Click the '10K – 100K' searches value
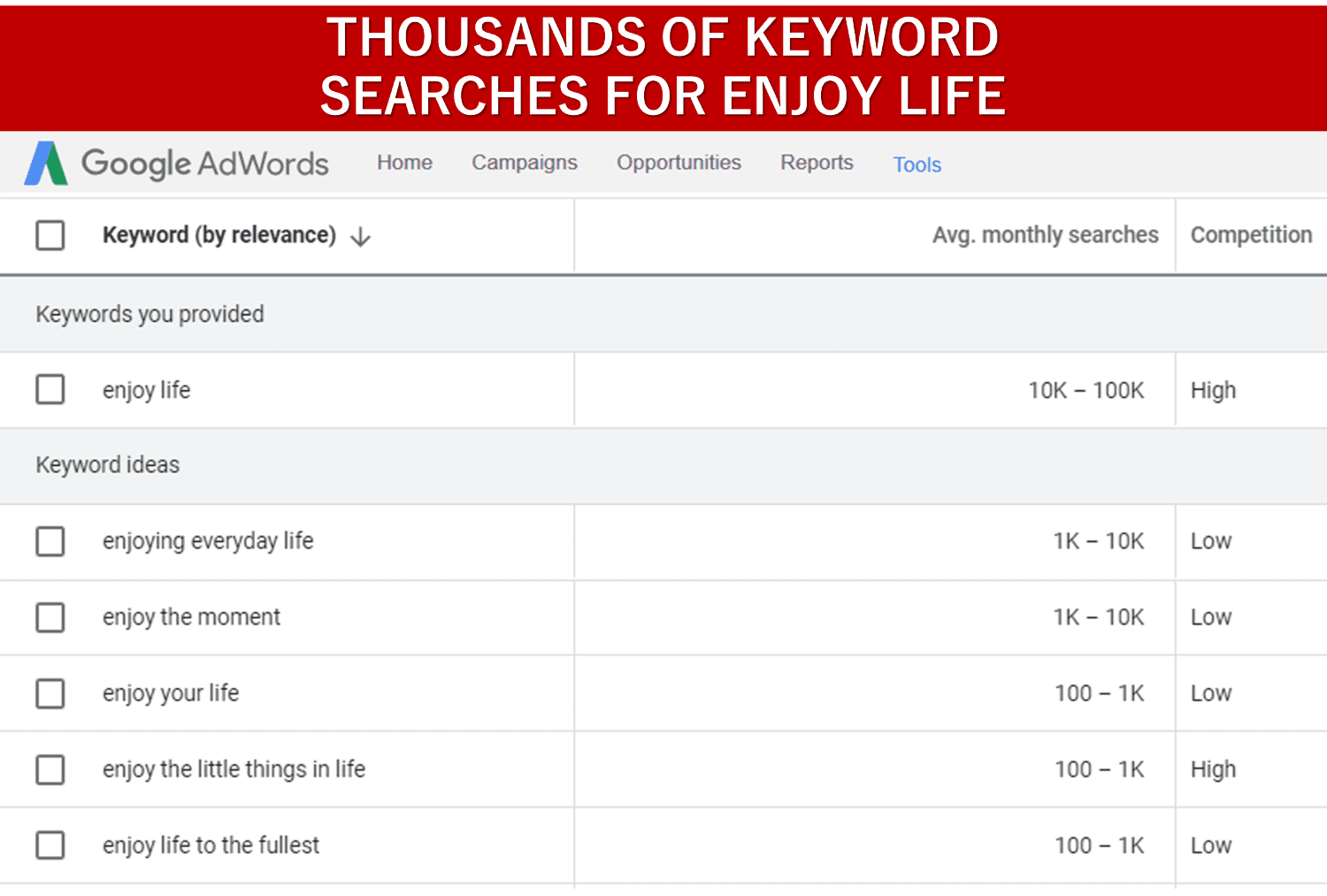Image resolution: width=1327 pixels, height=896 pixels. pyautogui.click(x=1086, y=390)
